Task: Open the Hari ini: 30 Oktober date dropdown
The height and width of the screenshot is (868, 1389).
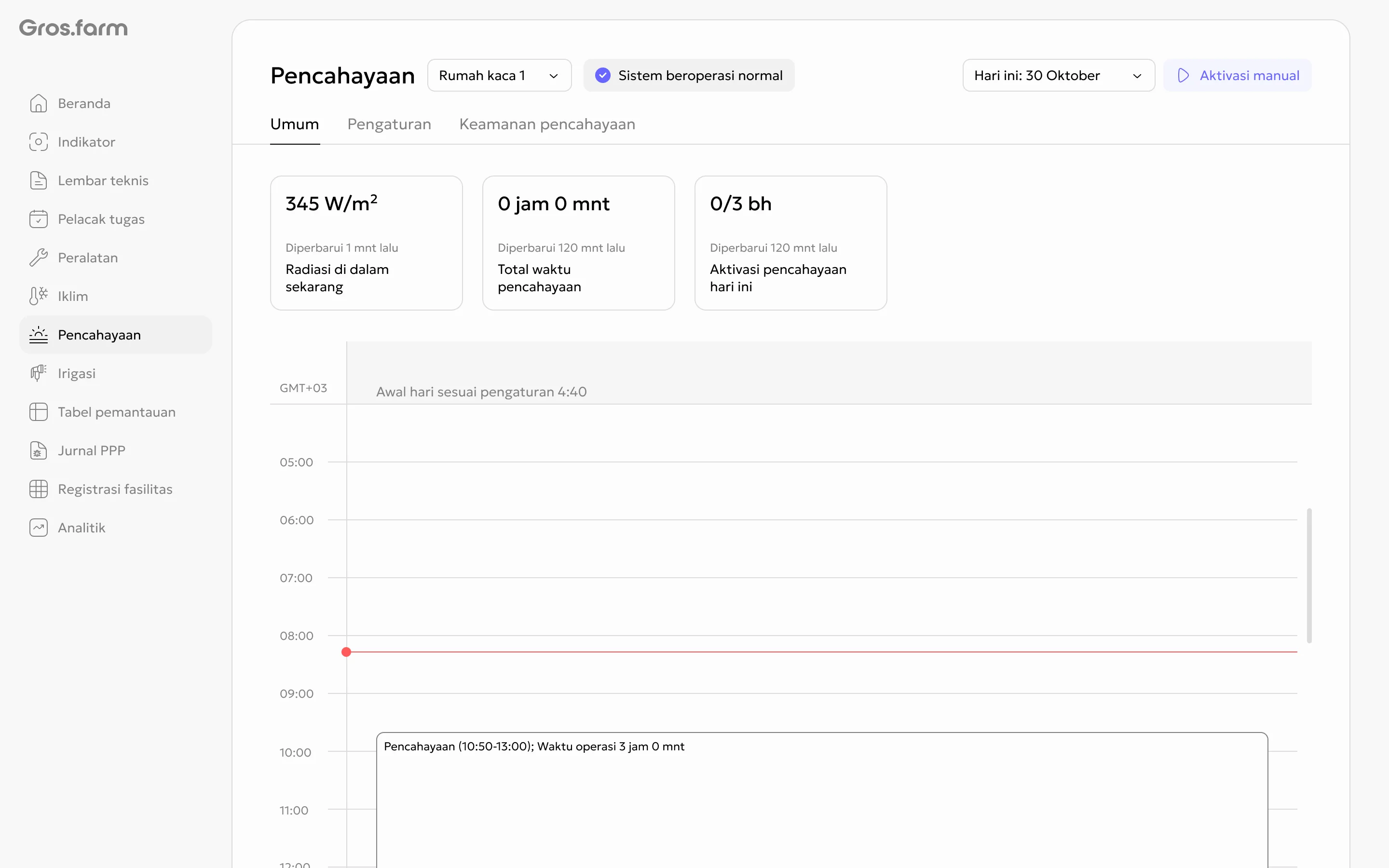Action: pos(1059,75)
